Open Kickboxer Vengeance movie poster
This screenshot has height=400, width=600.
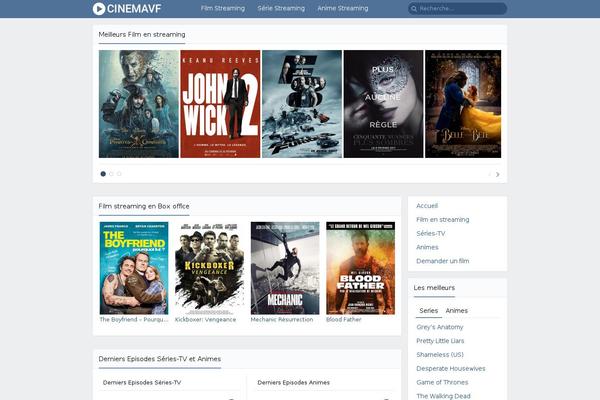point(209,268)
